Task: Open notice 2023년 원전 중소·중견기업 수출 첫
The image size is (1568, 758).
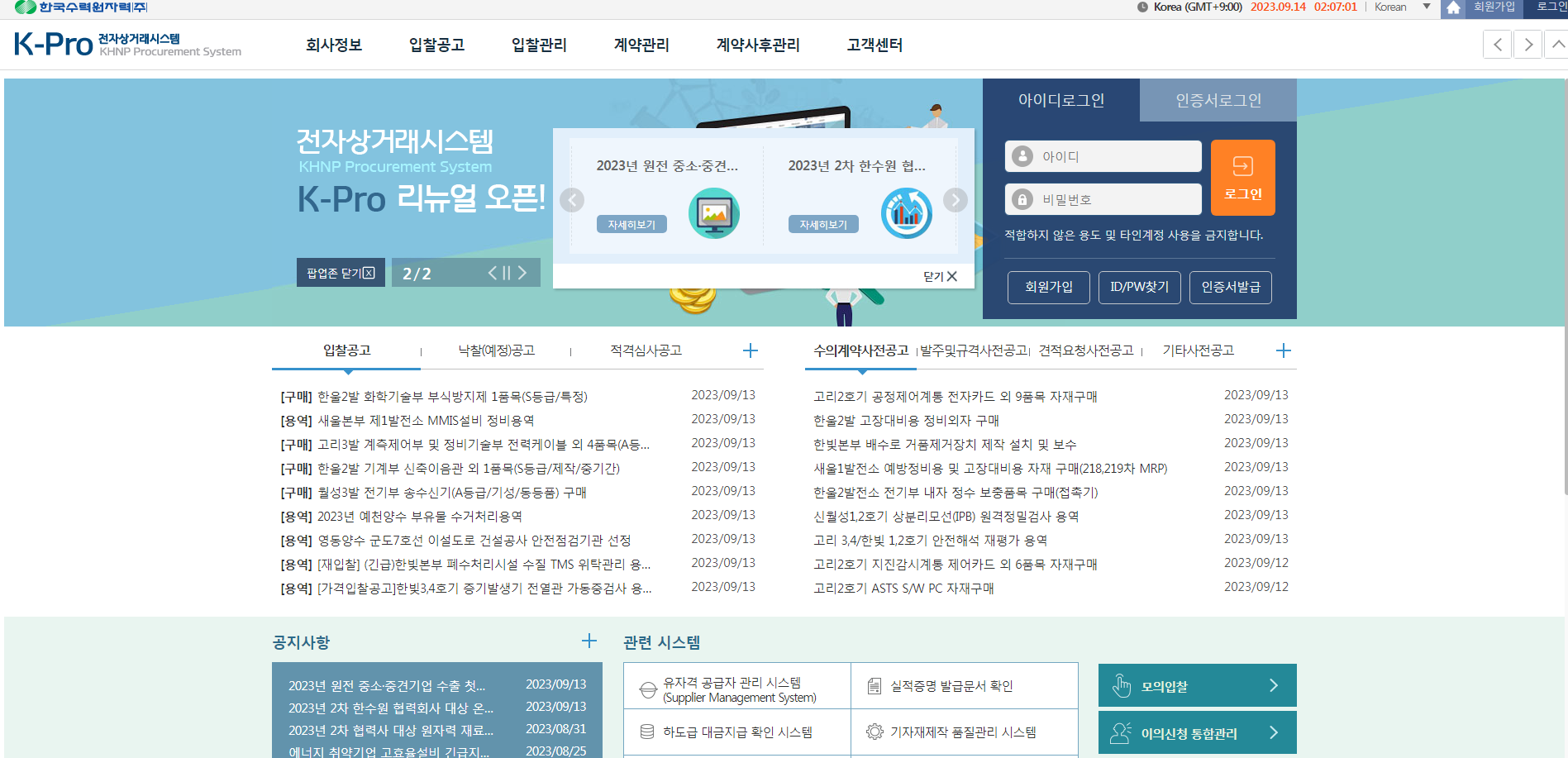Action: point(387,686)
